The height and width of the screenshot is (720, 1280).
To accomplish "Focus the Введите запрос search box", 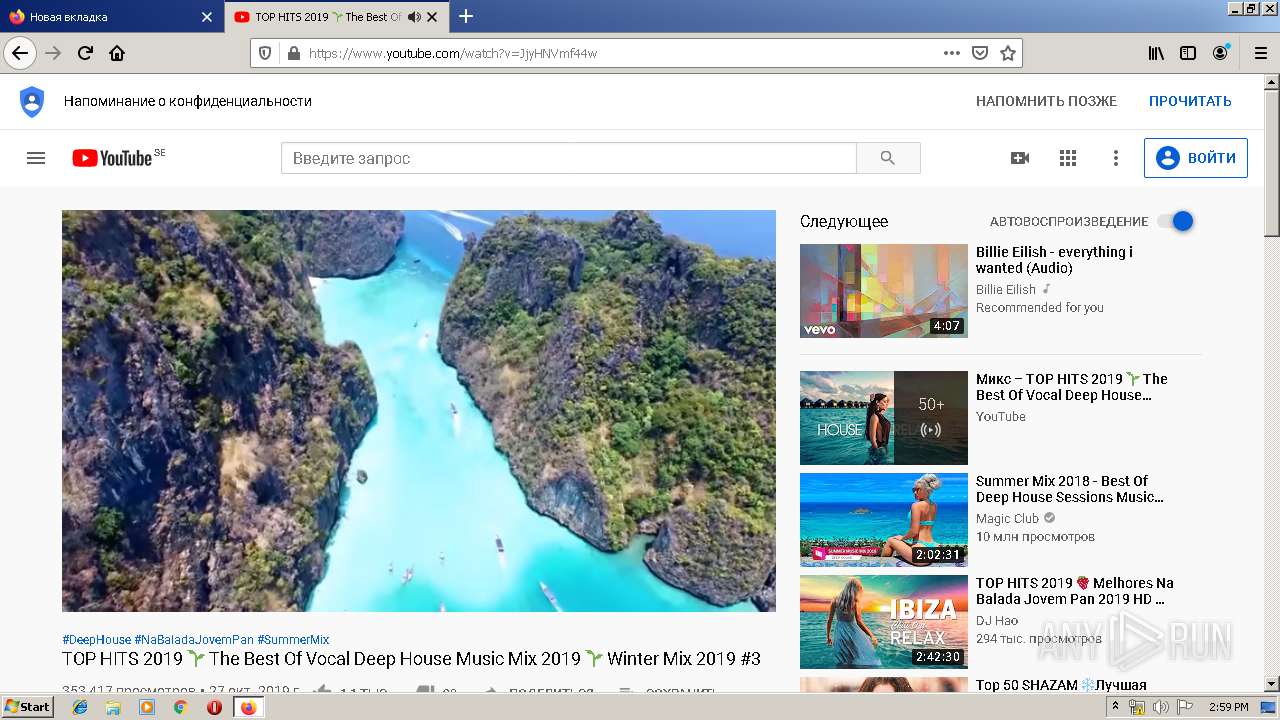I will coord(568,158).
